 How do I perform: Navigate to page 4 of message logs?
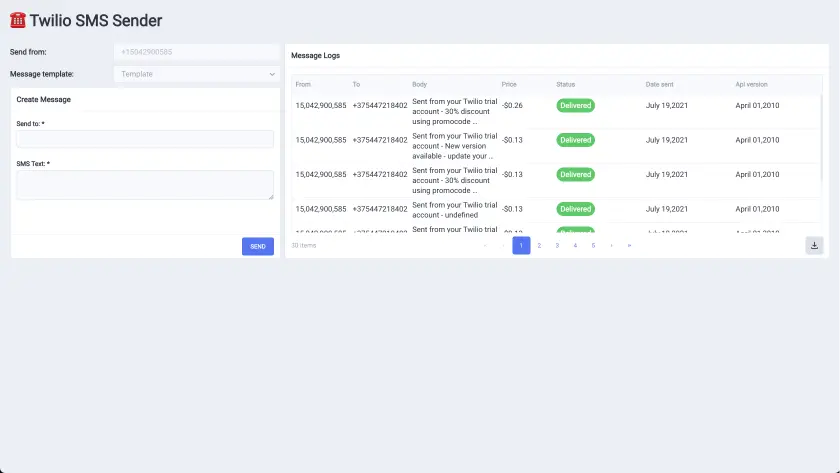pos(575,245)
